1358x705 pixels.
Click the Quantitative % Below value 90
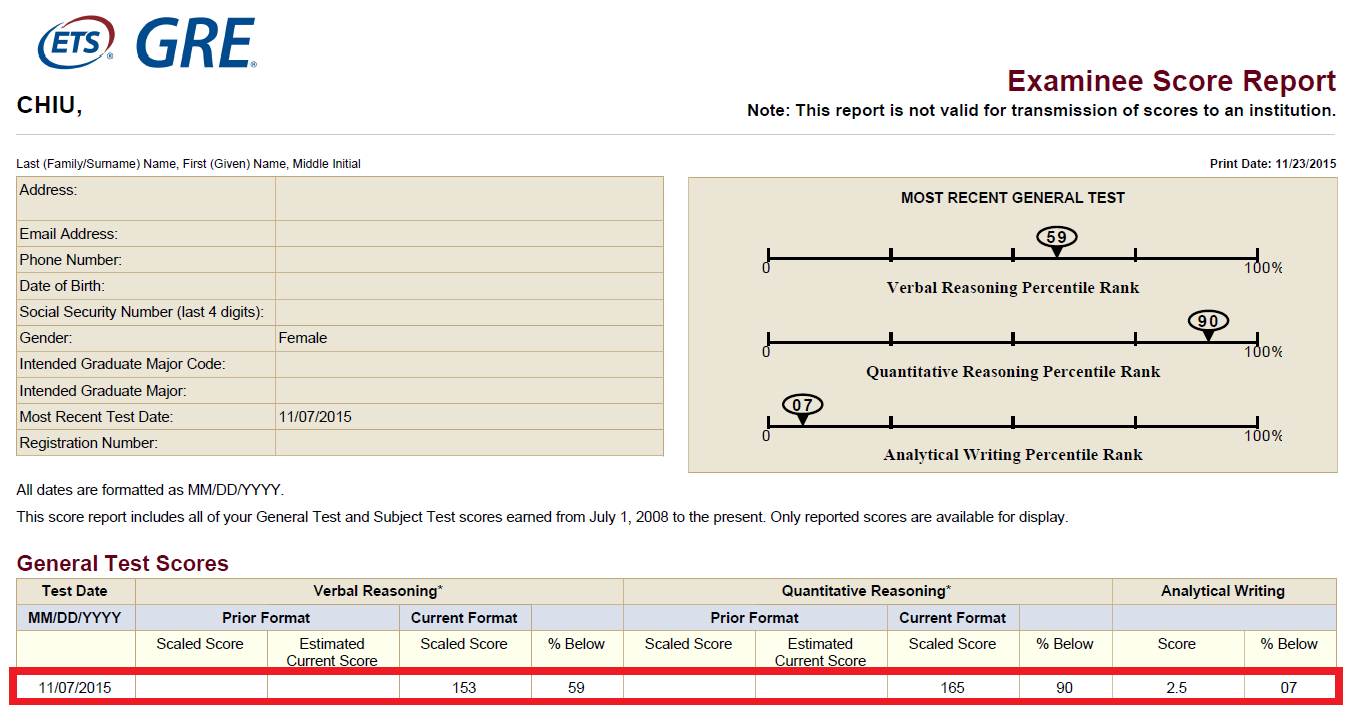coord(1064,687)
